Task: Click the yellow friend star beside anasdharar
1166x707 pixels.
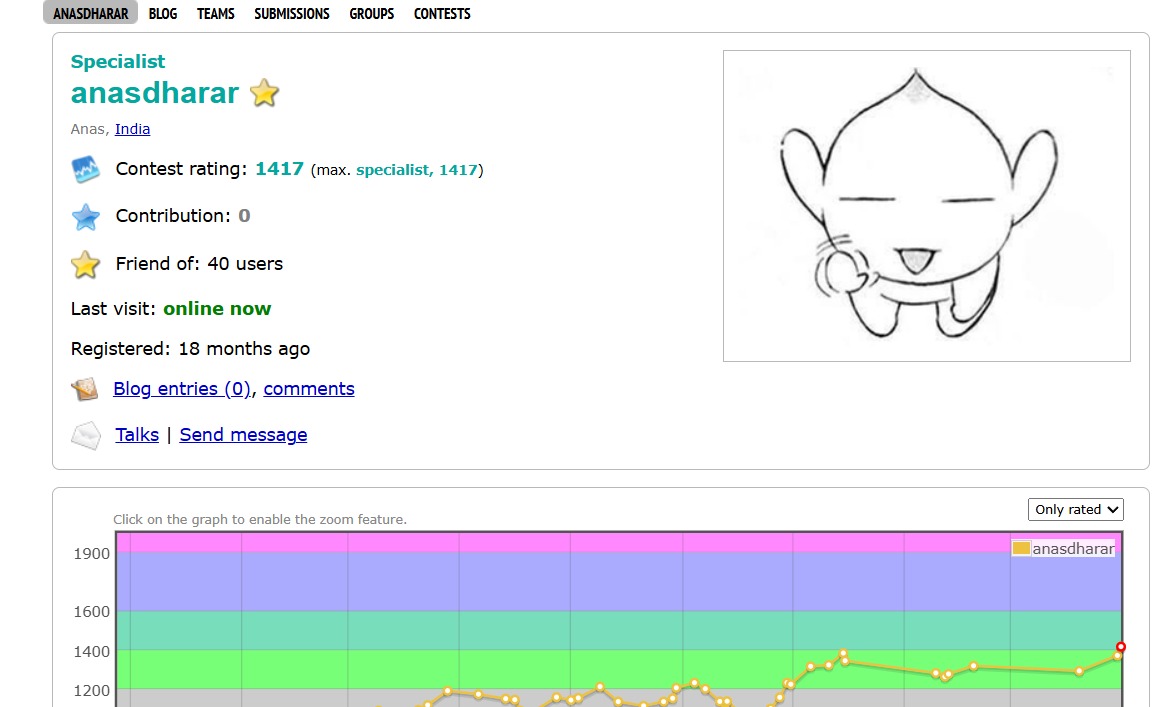Action: [264, 94]
